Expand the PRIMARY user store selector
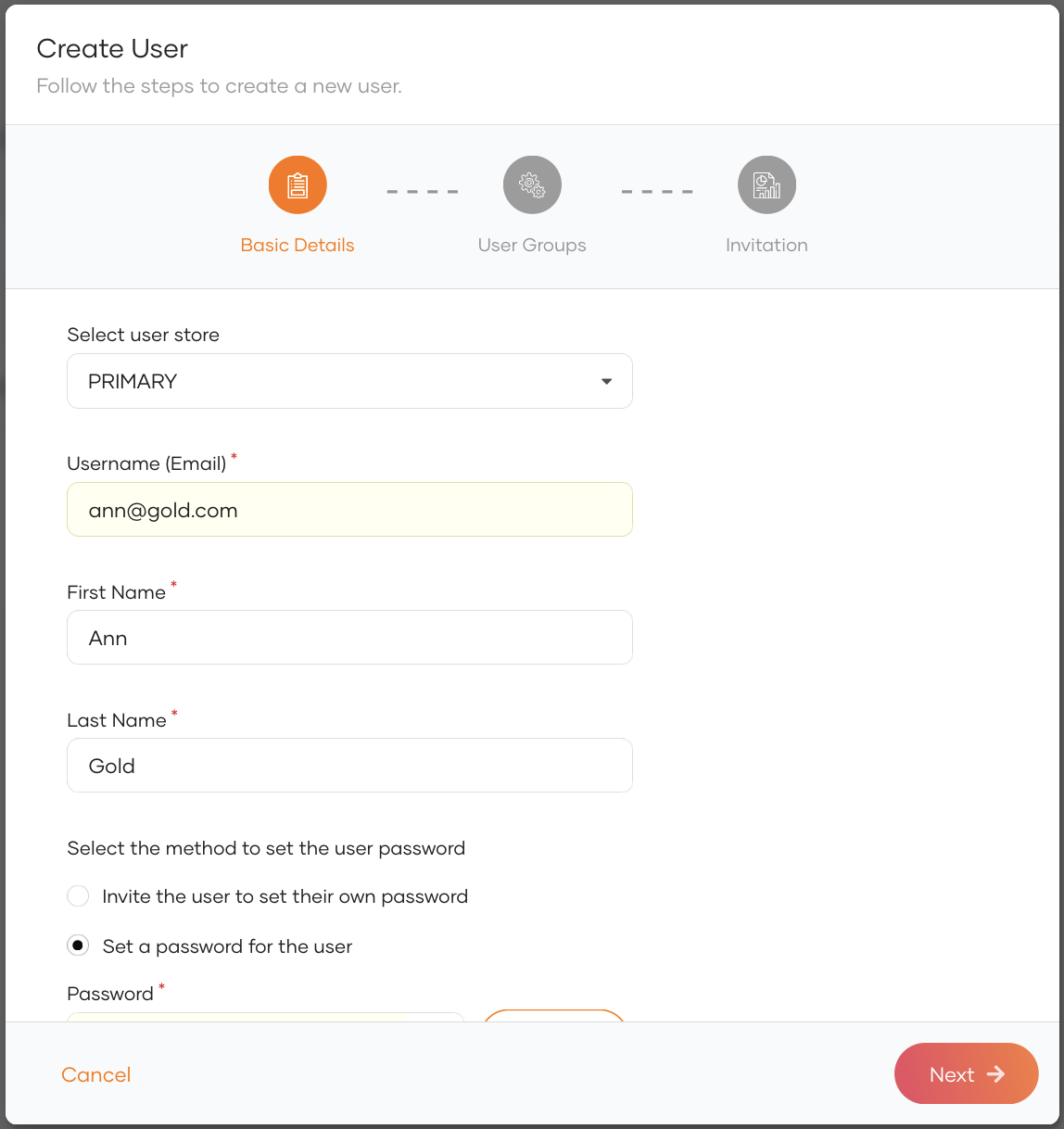The width and height of the screenshot is (1064, 1129). pos(349,381)
